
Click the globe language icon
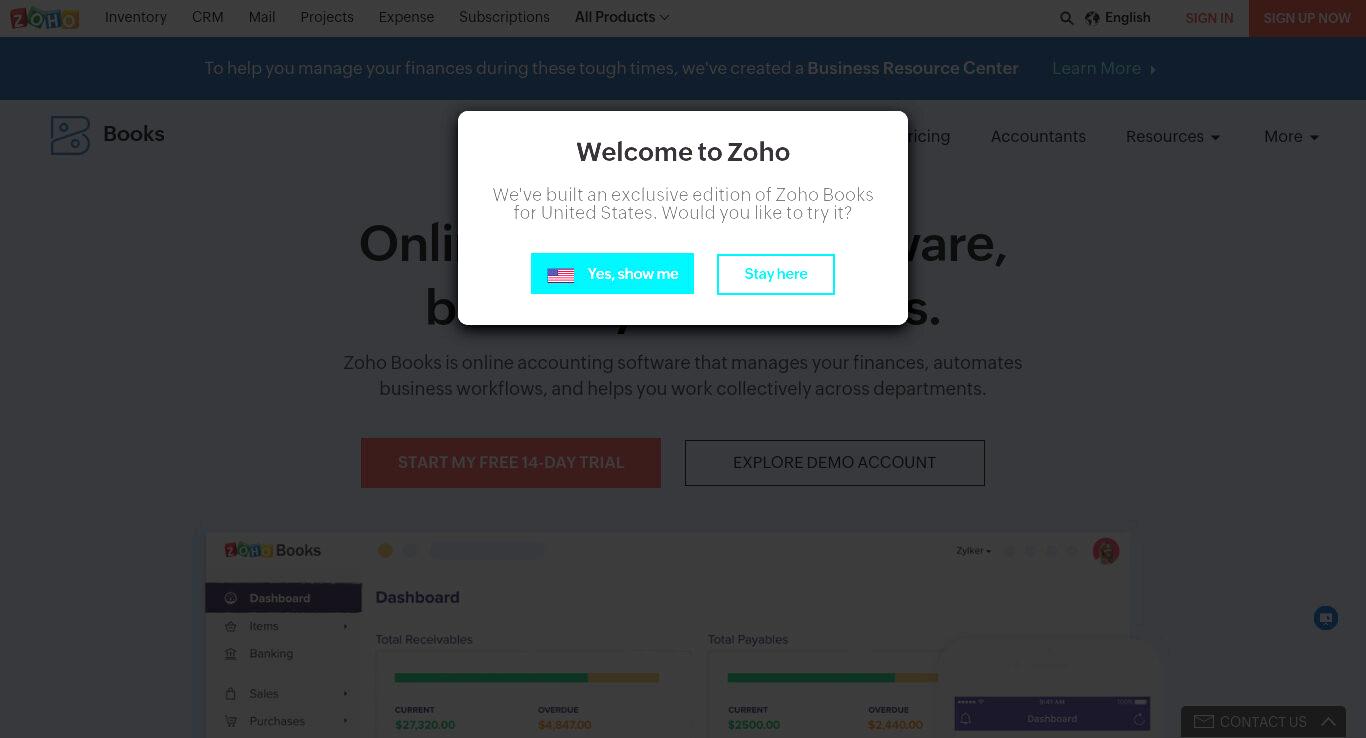pos(1092,18)
